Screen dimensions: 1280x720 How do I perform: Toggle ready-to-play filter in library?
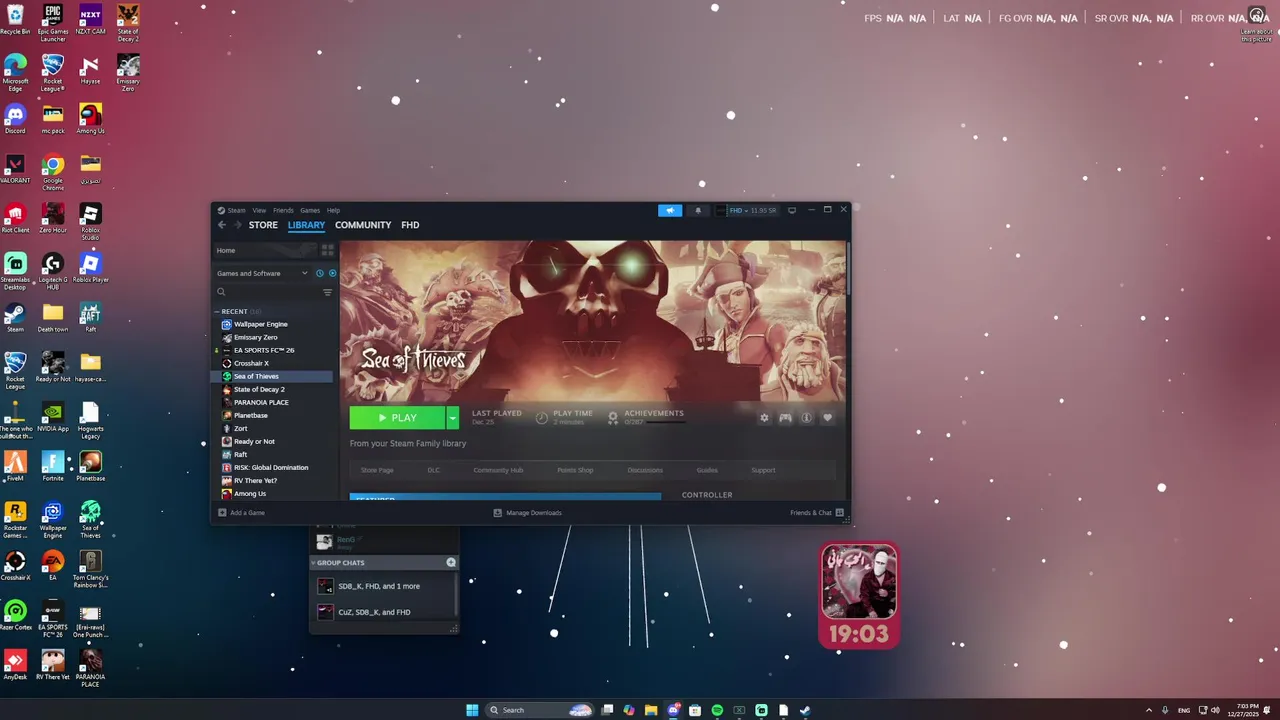click(332, 273)
